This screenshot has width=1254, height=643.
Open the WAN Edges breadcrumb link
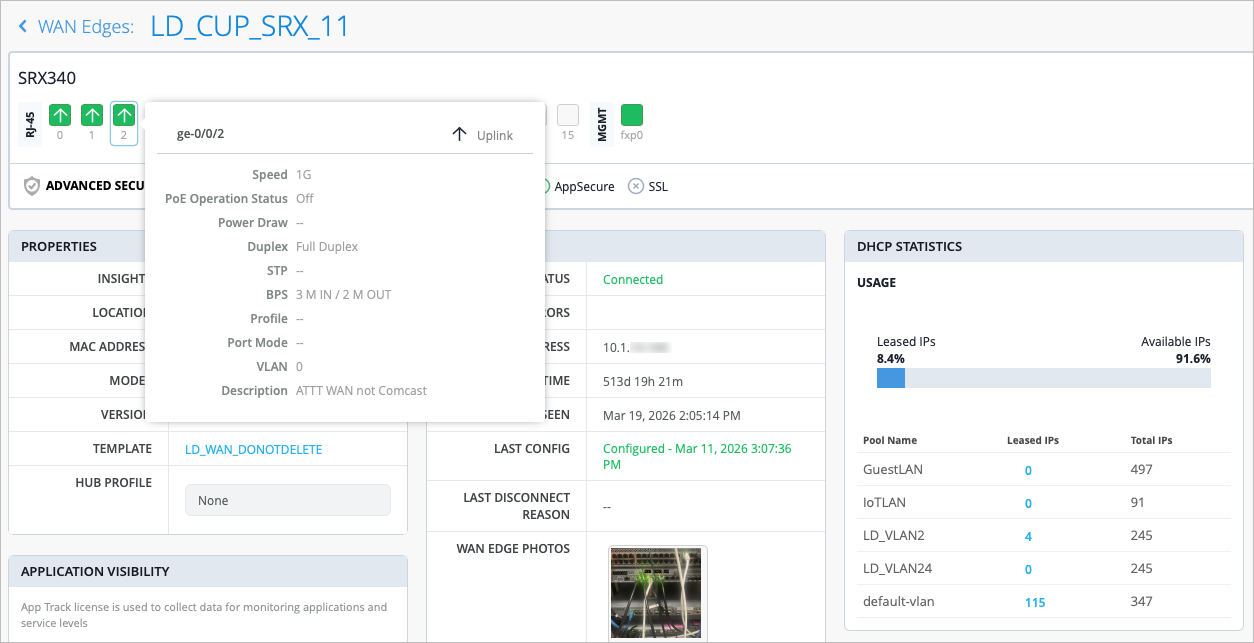point(86,27)
